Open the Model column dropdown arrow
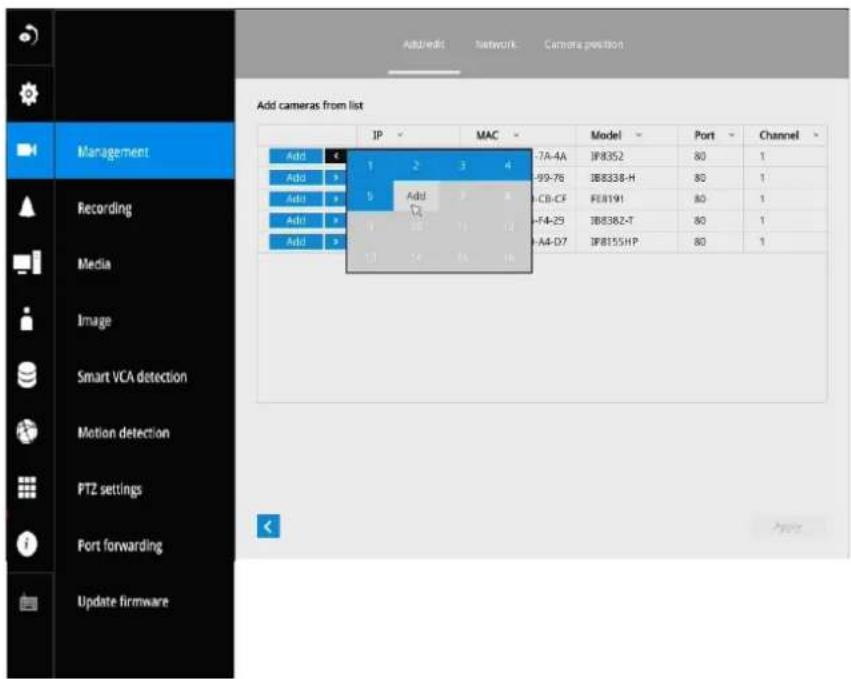The width and height of the screenshot is (851, 679). pyautogui.click(x=639, y=135)
